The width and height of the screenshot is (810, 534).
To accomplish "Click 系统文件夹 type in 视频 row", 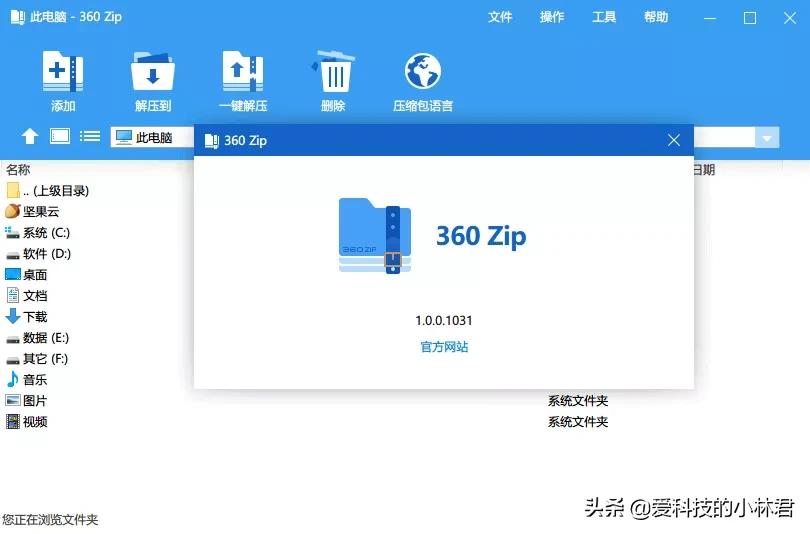I will [578, 422].
